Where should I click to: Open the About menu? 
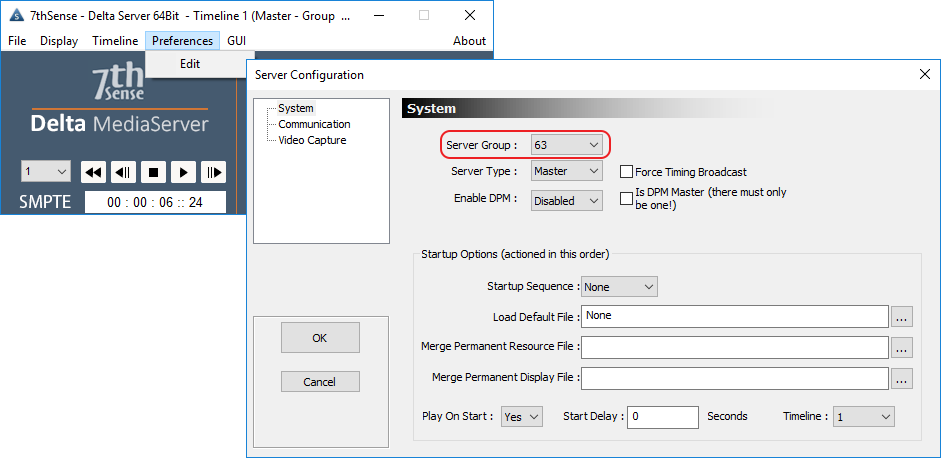click(x=469, y=41)
